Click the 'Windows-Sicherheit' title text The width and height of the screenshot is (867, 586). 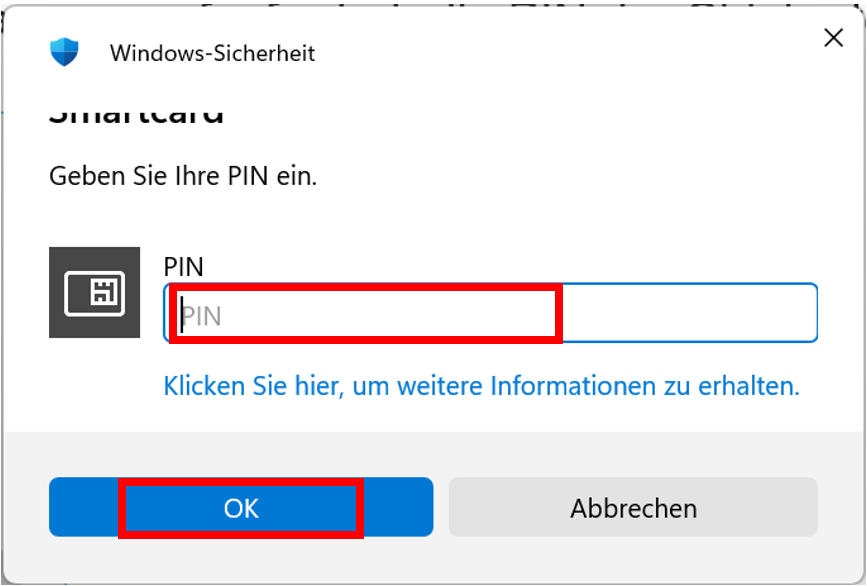(212, 53)
